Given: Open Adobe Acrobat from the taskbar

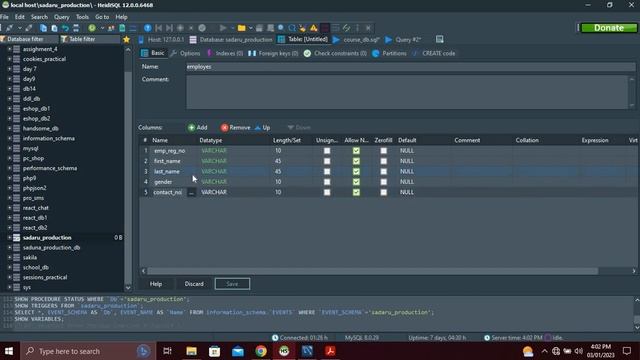Looking at the screenshot, I should point(331,351).
